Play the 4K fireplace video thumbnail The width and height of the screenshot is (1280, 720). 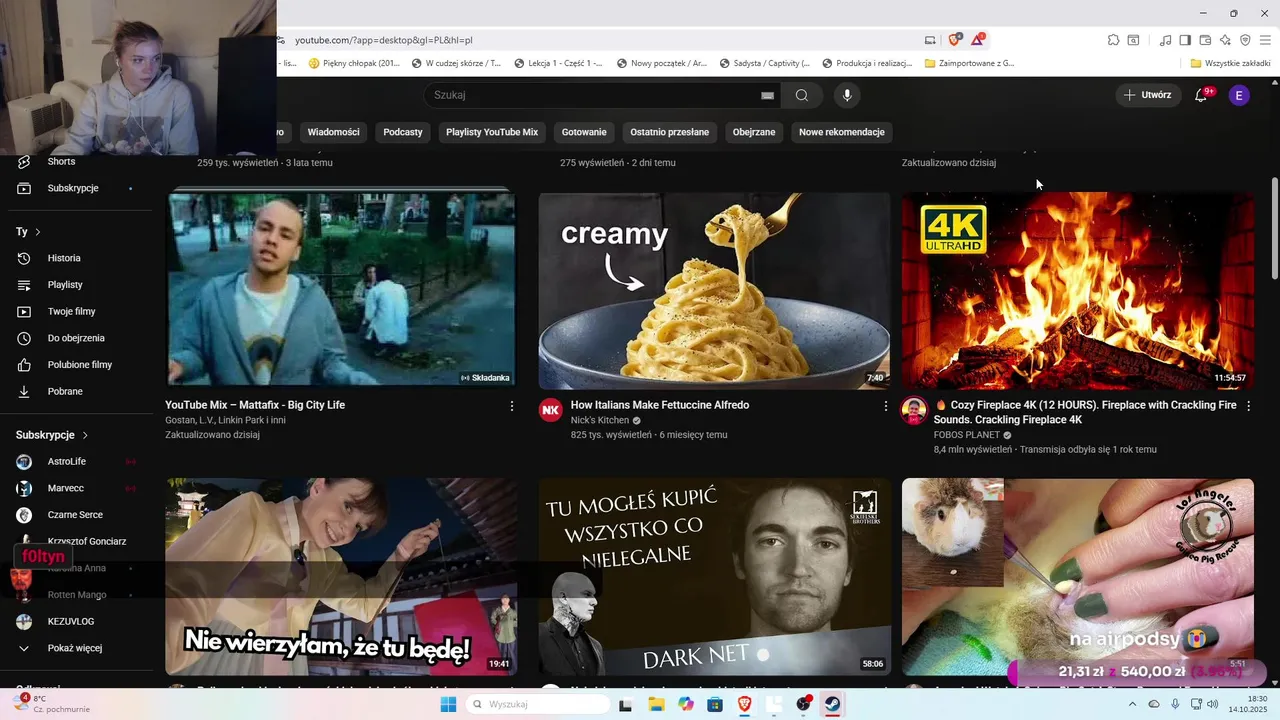point(1078,290)
